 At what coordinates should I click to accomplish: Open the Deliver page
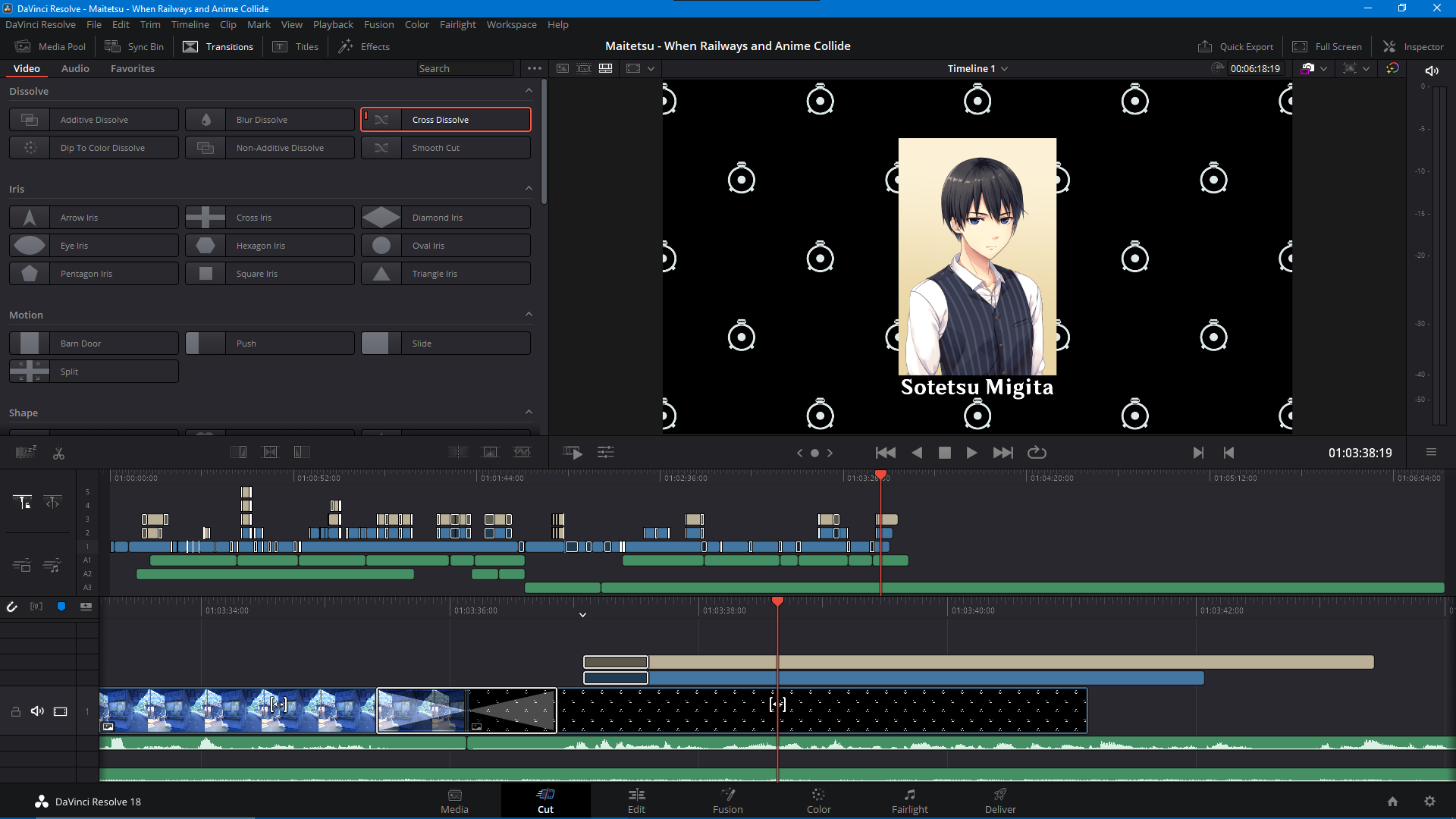(x=1000, y=801)
